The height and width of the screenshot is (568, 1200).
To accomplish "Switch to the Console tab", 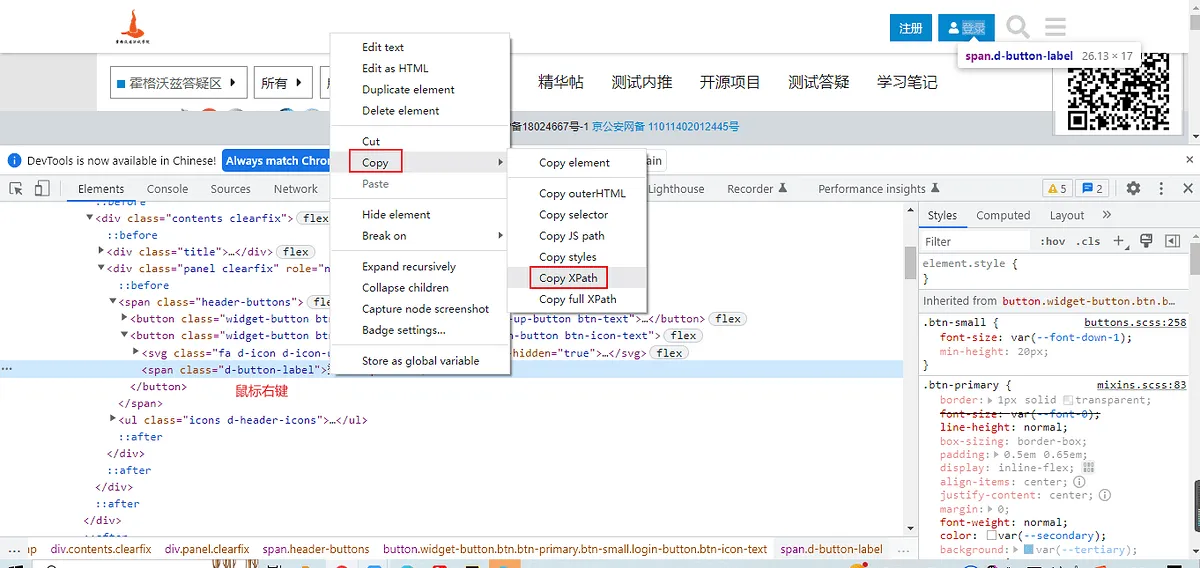I will point(167,189).
